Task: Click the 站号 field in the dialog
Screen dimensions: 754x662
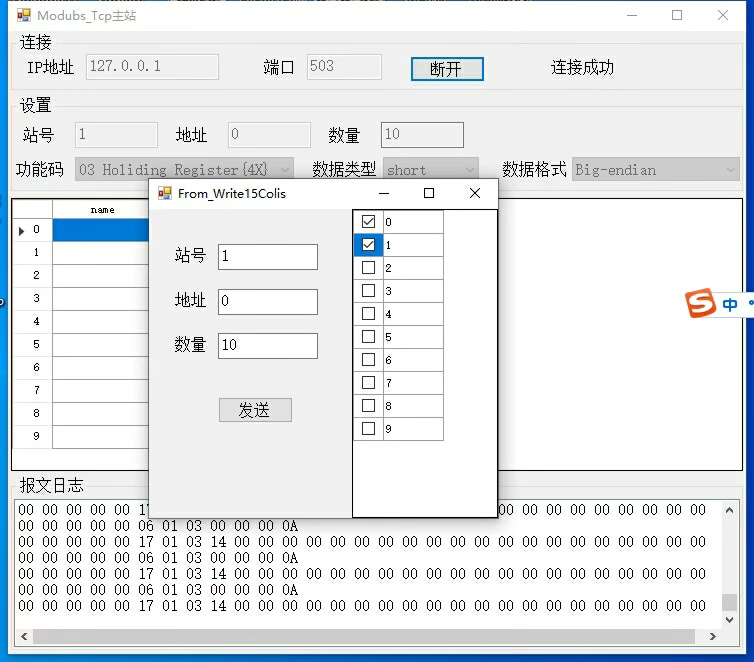Action: (267, 256)
